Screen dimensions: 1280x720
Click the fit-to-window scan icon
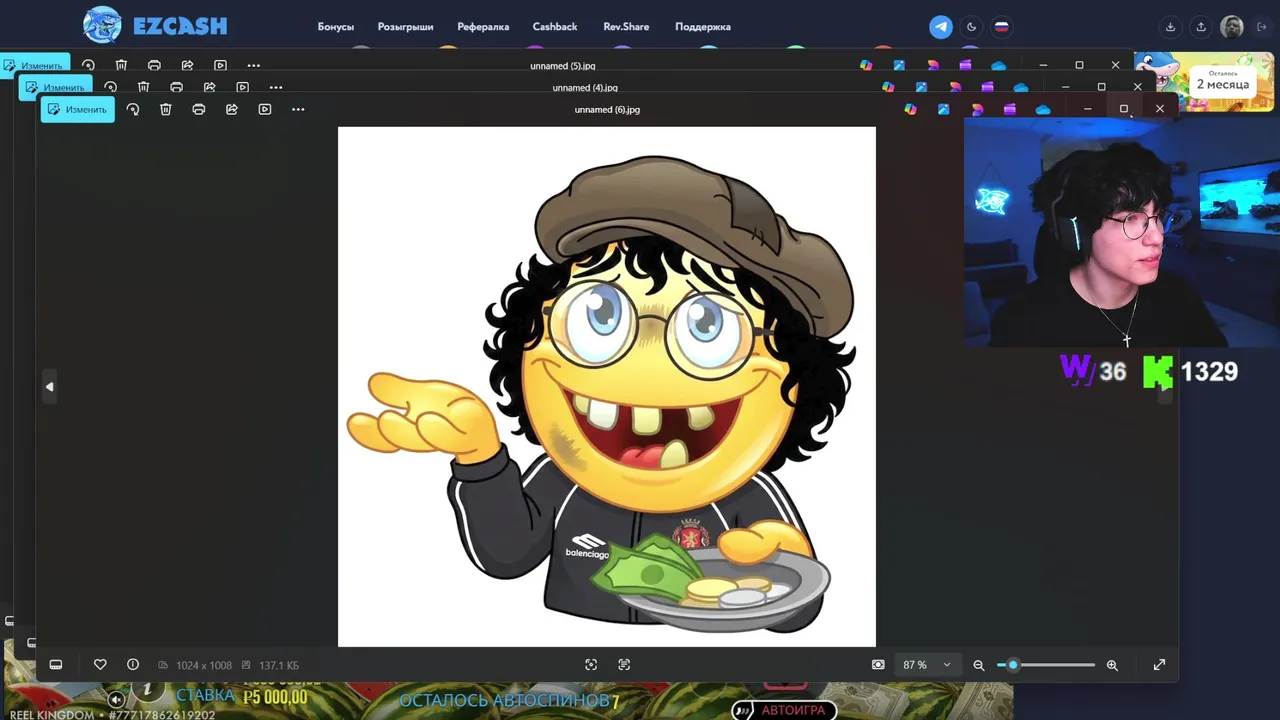[x=591, y=665]
